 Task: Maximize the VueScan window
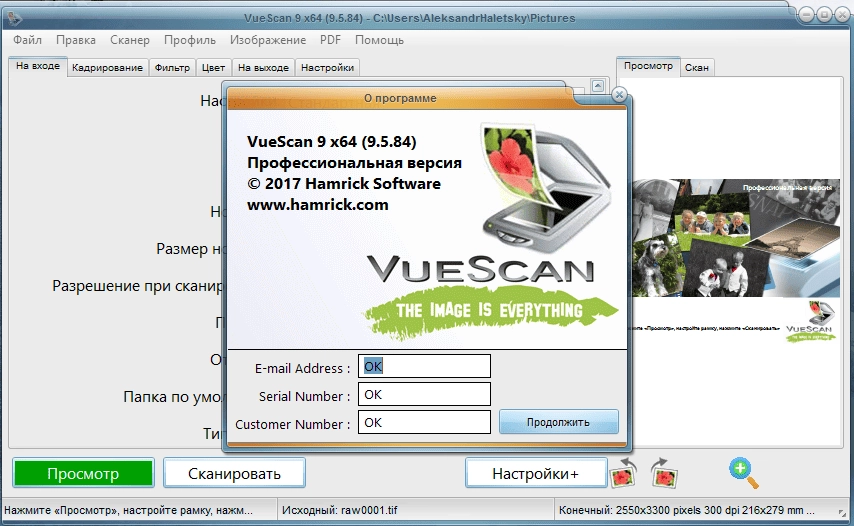click(x=824, y=15)
